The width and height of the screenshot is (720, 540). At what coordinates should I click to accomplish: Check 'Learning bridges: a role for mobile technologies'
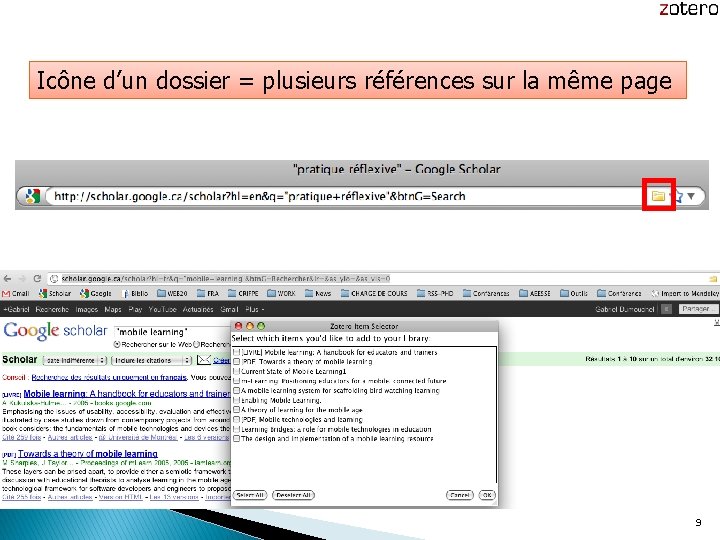point(236,429)
